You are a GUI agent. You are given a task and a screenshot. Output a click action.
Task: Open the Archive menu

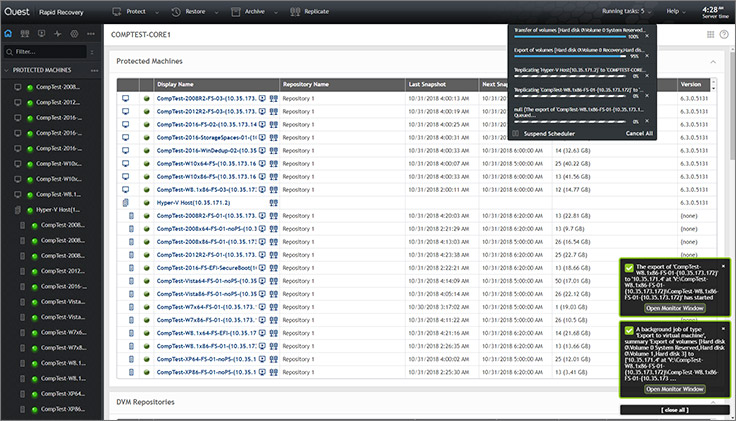(254, 12)
